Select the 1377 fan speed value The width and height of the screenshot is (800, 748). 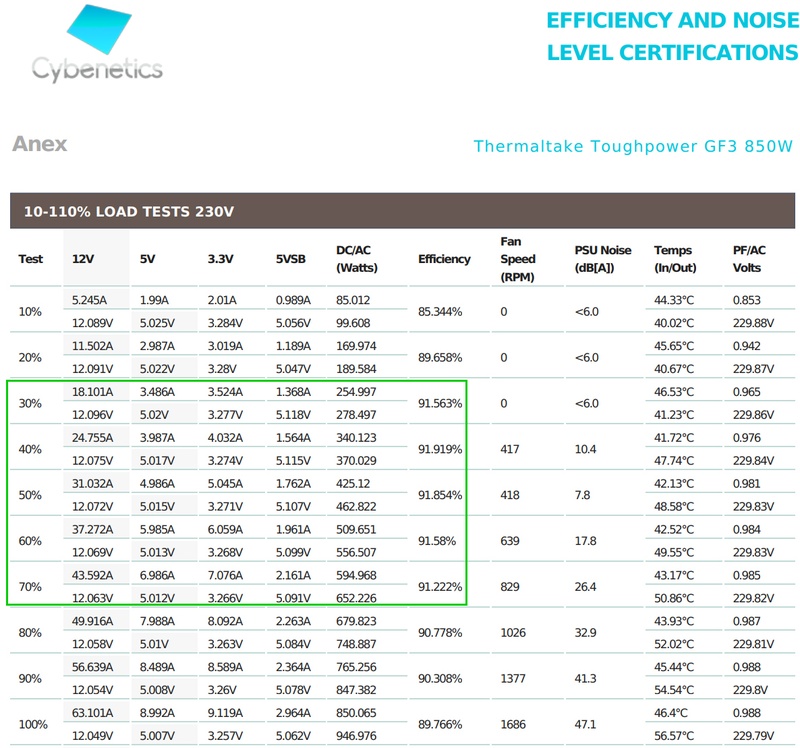pyautogui.click(x=513, y=679)
